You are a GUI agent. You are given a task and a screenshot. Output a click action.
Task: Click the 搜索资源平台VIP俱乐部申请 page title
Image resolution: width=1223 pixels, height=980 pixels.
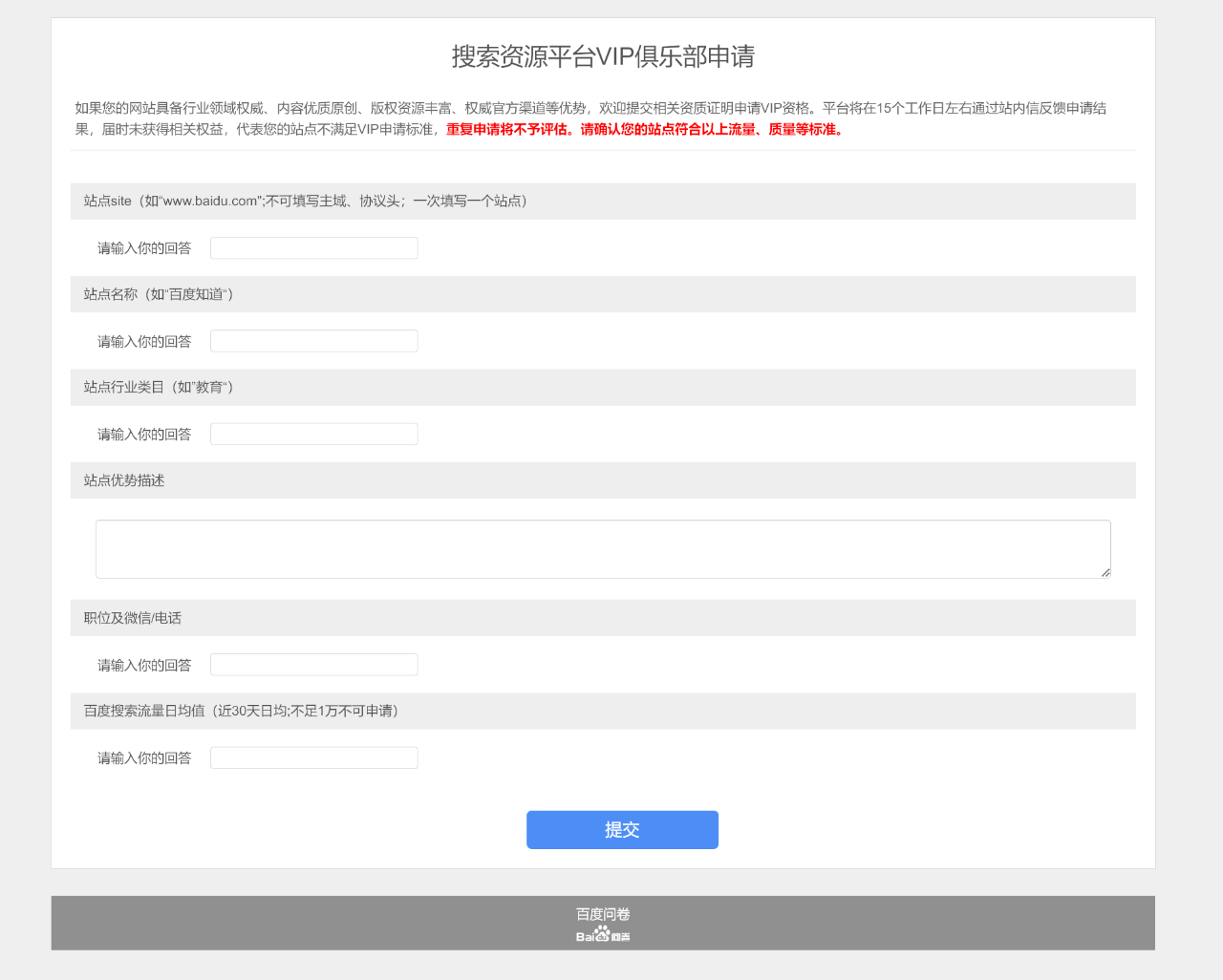click(603, 56)
